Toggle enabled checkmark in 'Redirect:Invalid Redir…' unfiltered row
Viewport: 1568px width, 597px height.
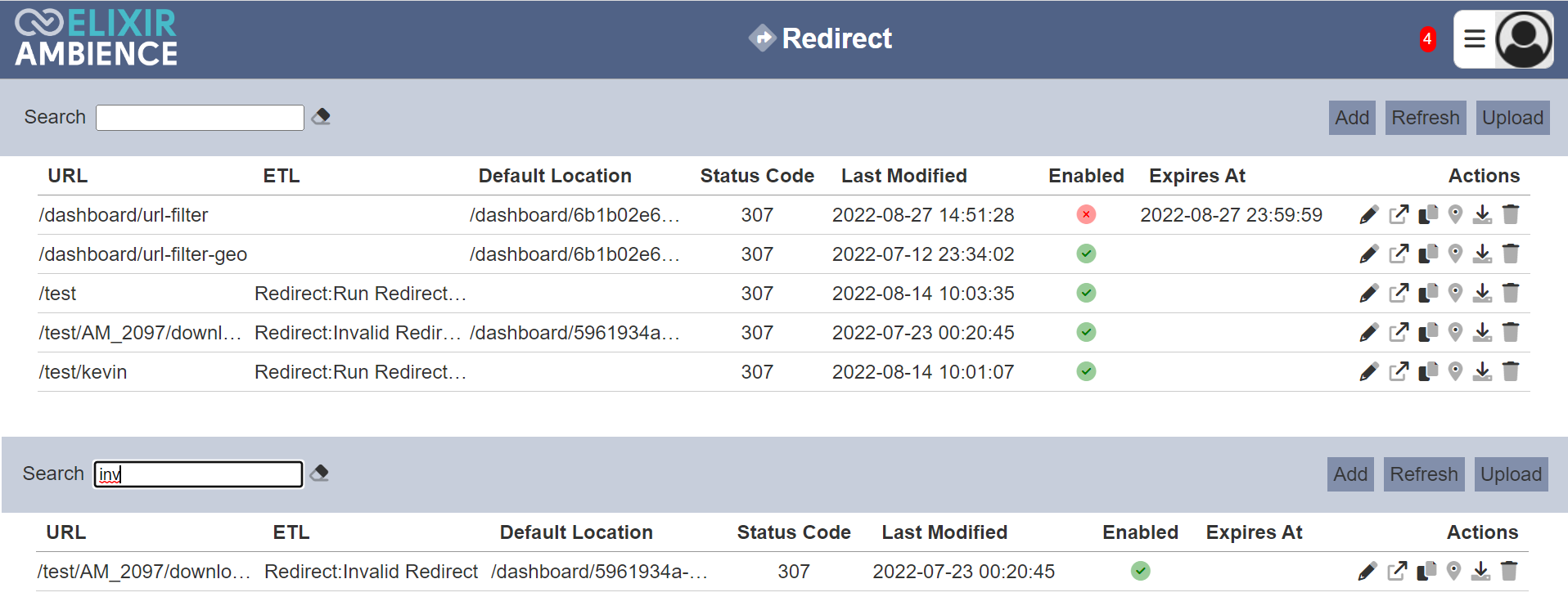[1086, 333]
